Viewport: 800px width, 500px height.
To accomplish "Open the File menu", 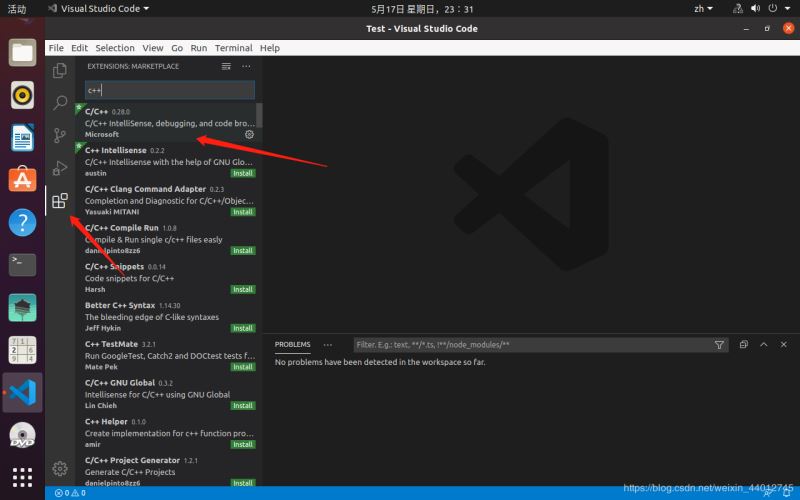I will [x=56, y=48].
